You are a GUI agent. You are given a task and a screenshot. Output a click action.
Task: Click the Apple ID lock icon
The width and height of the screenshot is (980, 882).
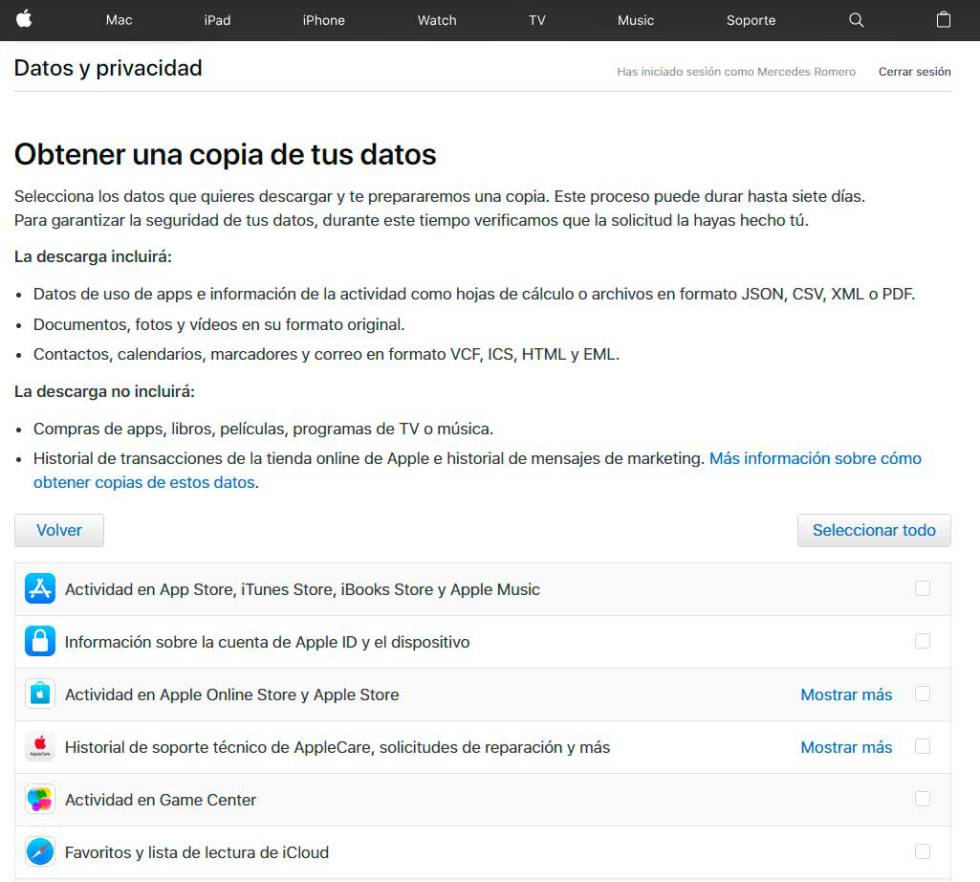click(40, 641)
